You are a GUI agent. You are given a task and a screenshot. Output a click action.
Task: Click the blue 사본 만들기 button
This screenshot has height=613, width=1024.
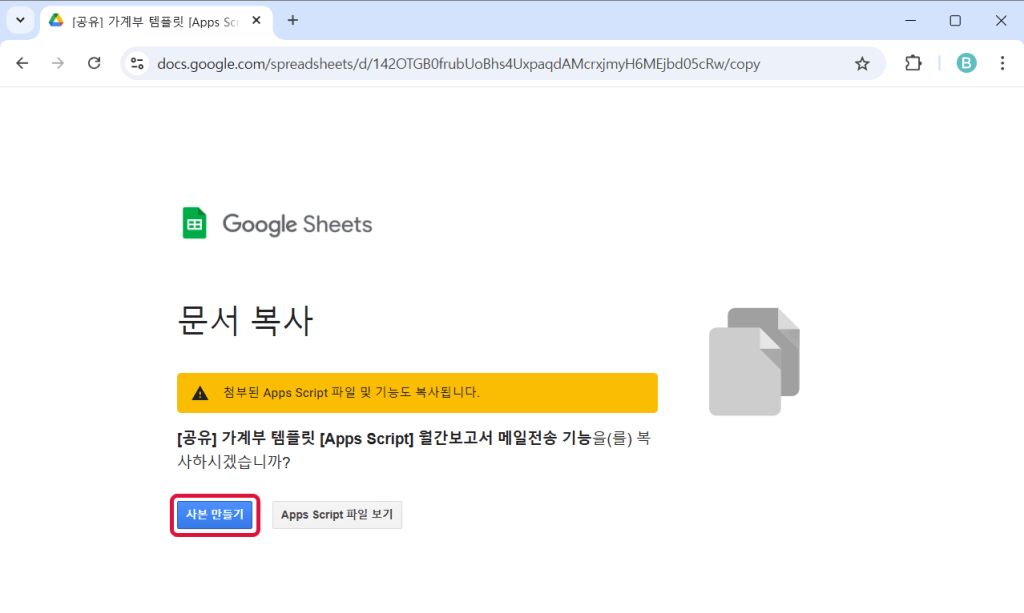click(x=215, y=514)
